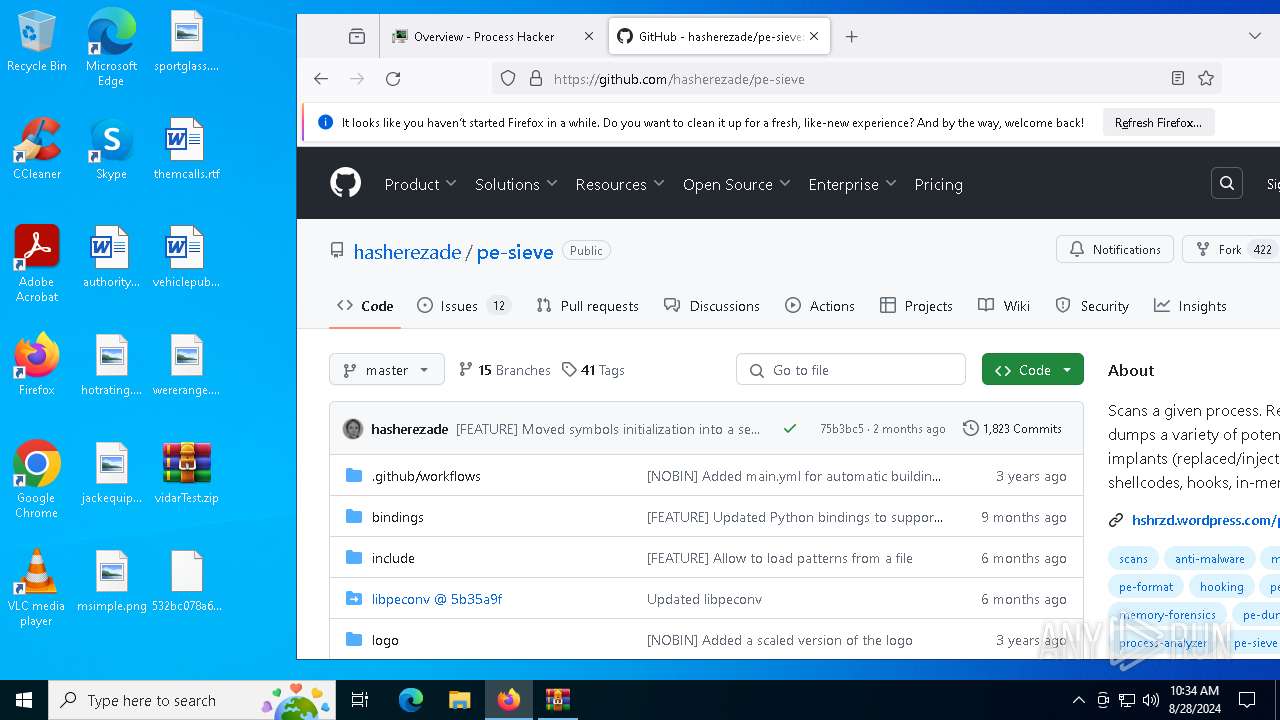Open hasherezade owner link
Viewport: 1280px width, 720px height.
click(407, 252)
